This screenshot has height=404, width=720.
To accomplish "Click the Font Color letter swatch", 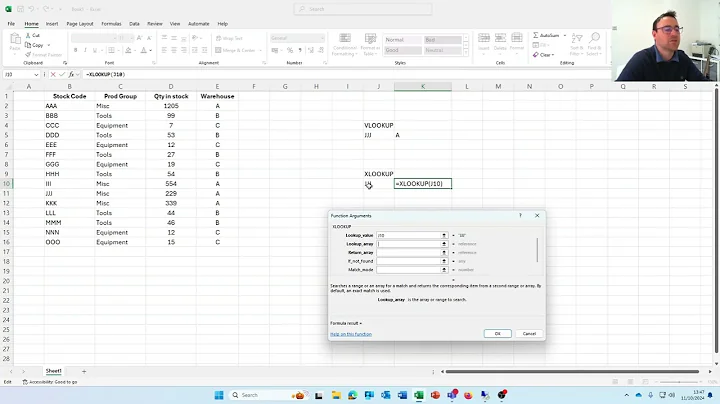I will pos(144,50).
